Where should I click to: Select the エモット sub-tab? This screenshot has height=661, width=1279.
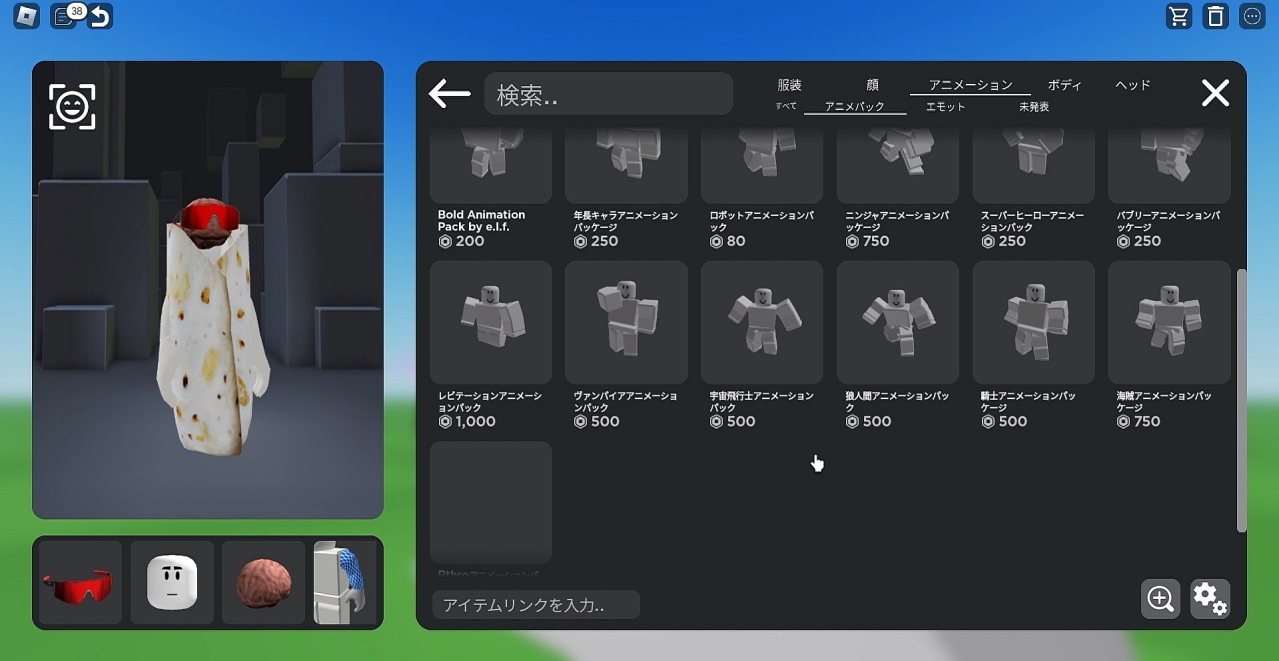(946, 106)
